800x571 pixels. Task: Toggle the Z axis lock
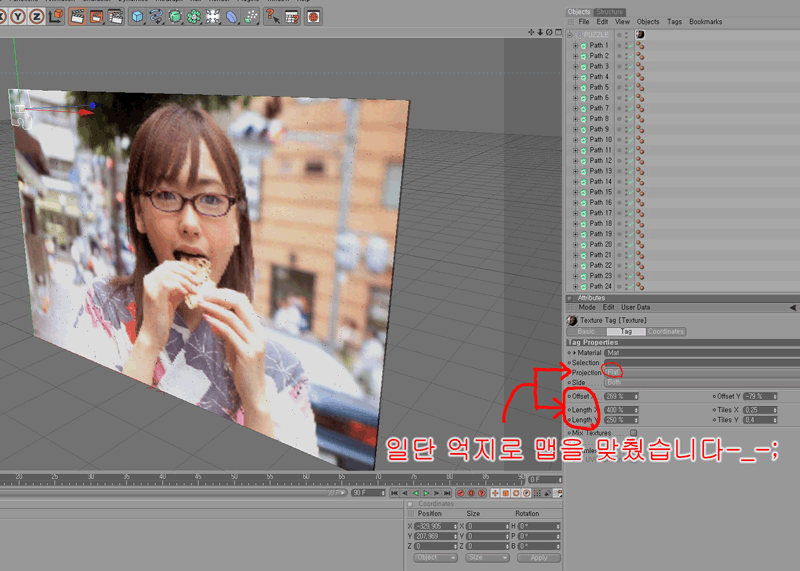pos(36,16)
